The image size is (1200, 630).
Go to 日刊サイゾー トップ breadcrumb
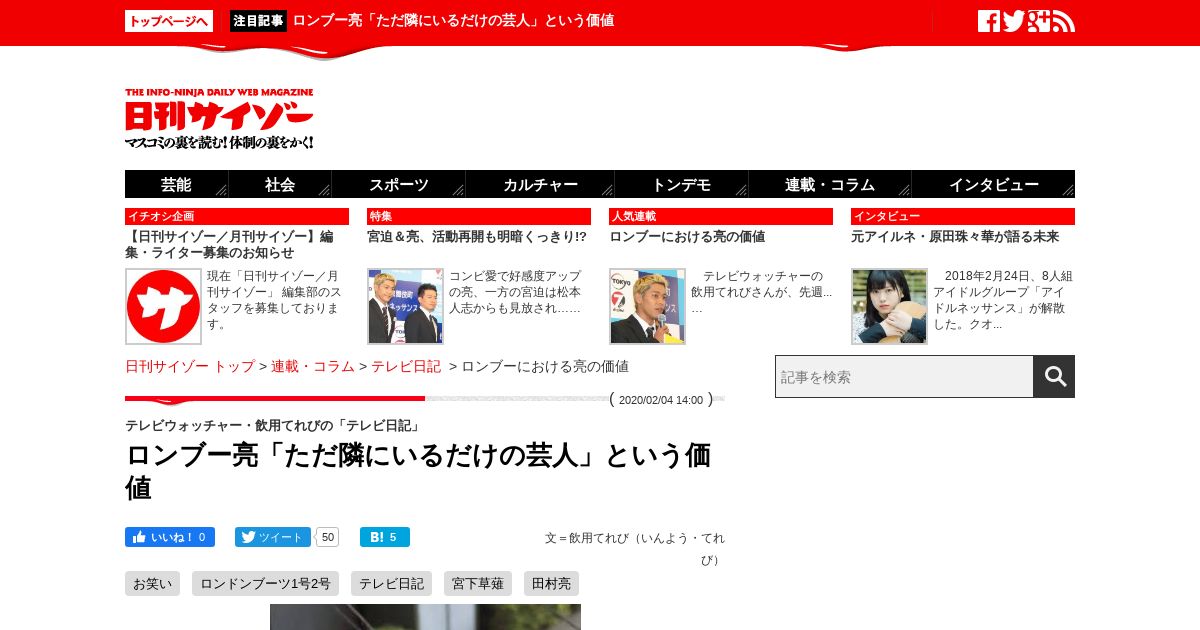pos(190,367)
